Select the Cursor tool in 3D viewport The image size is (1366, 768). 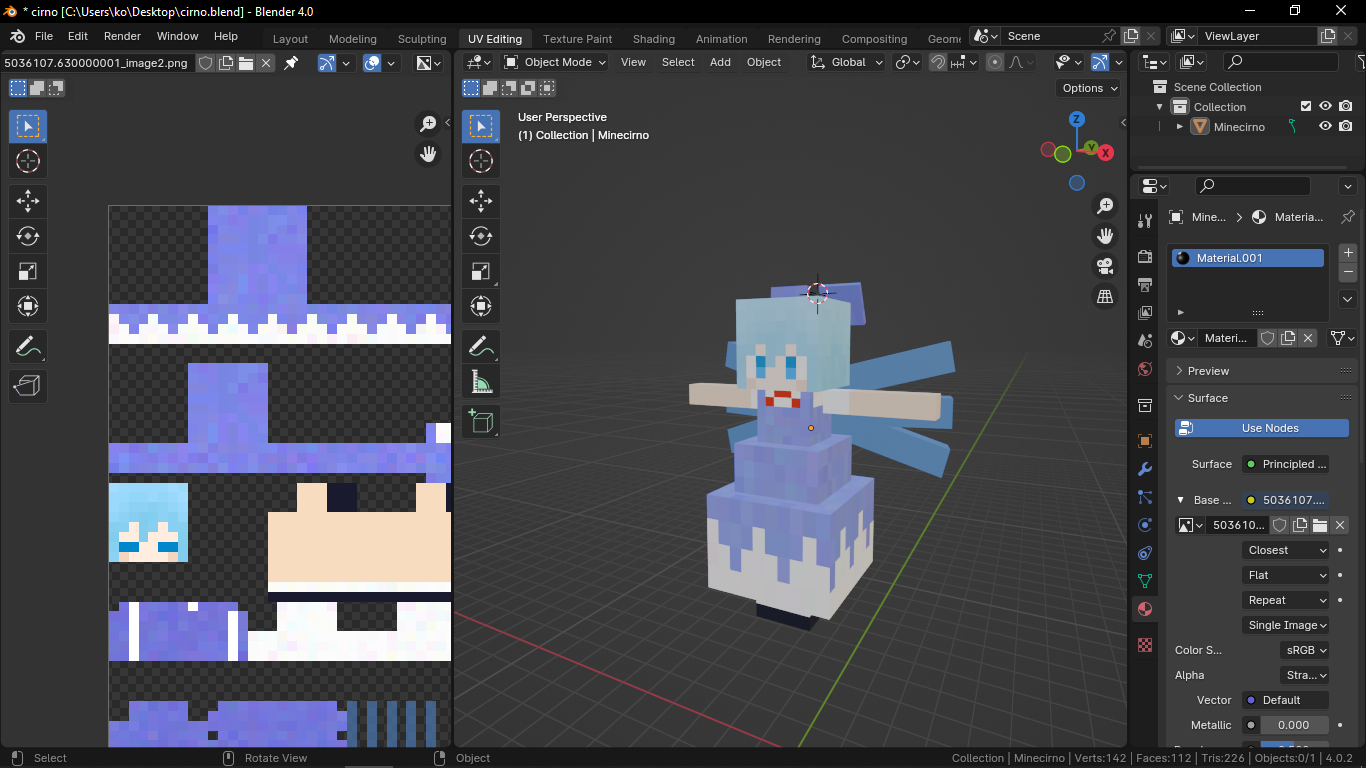[x=481, y=161]
